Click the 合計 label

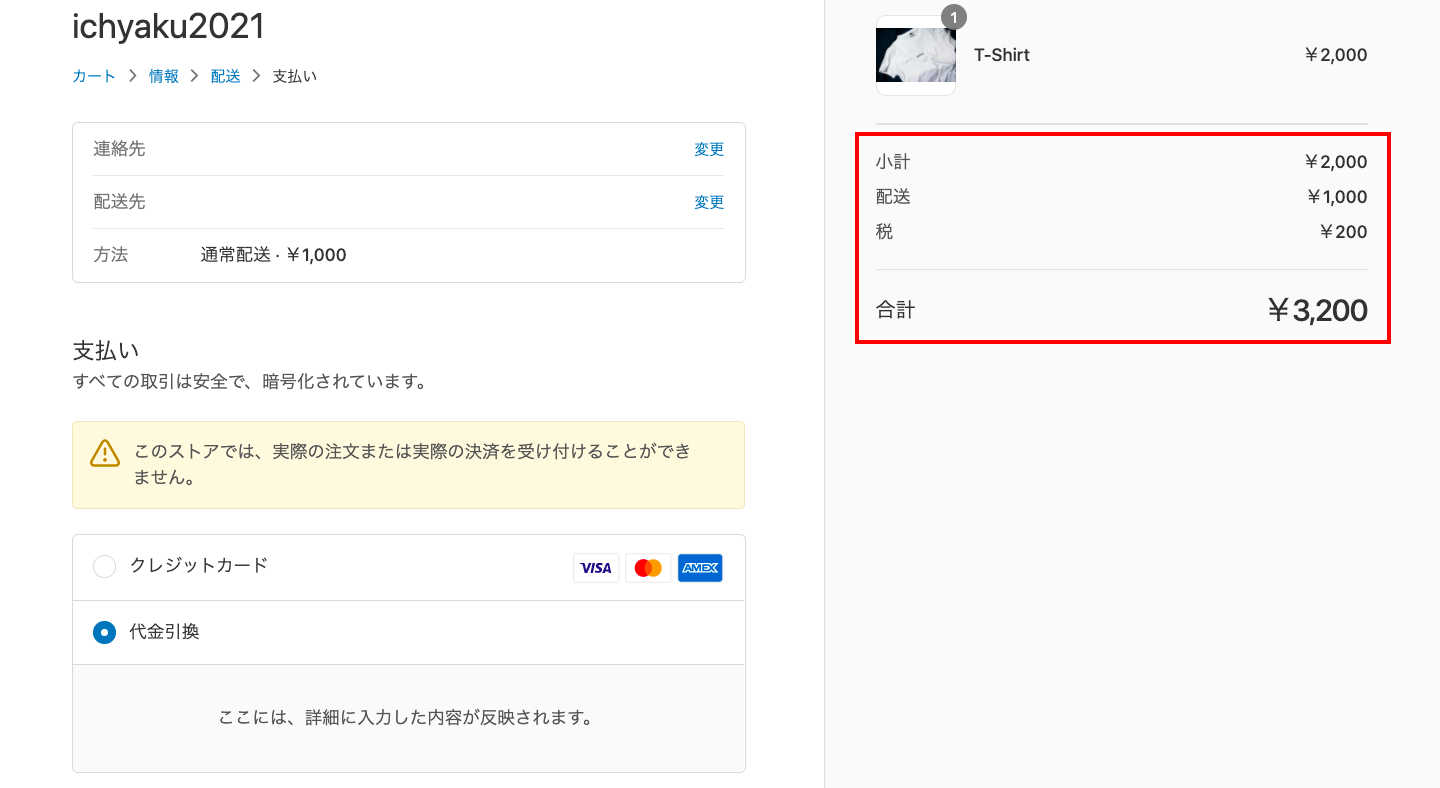coord(895,310)
